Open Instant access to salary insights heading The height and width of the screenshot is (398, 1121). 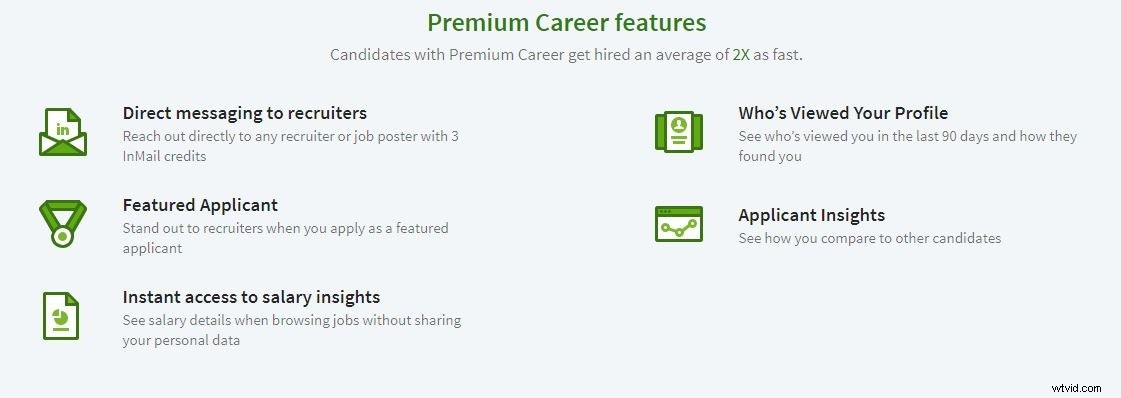251,297
